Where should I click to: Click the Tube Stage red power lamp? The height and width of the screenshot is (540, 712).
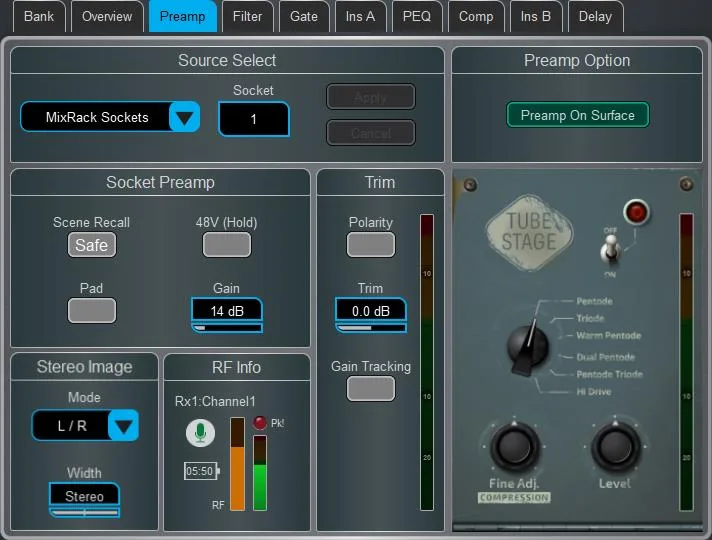click(636, 212)
